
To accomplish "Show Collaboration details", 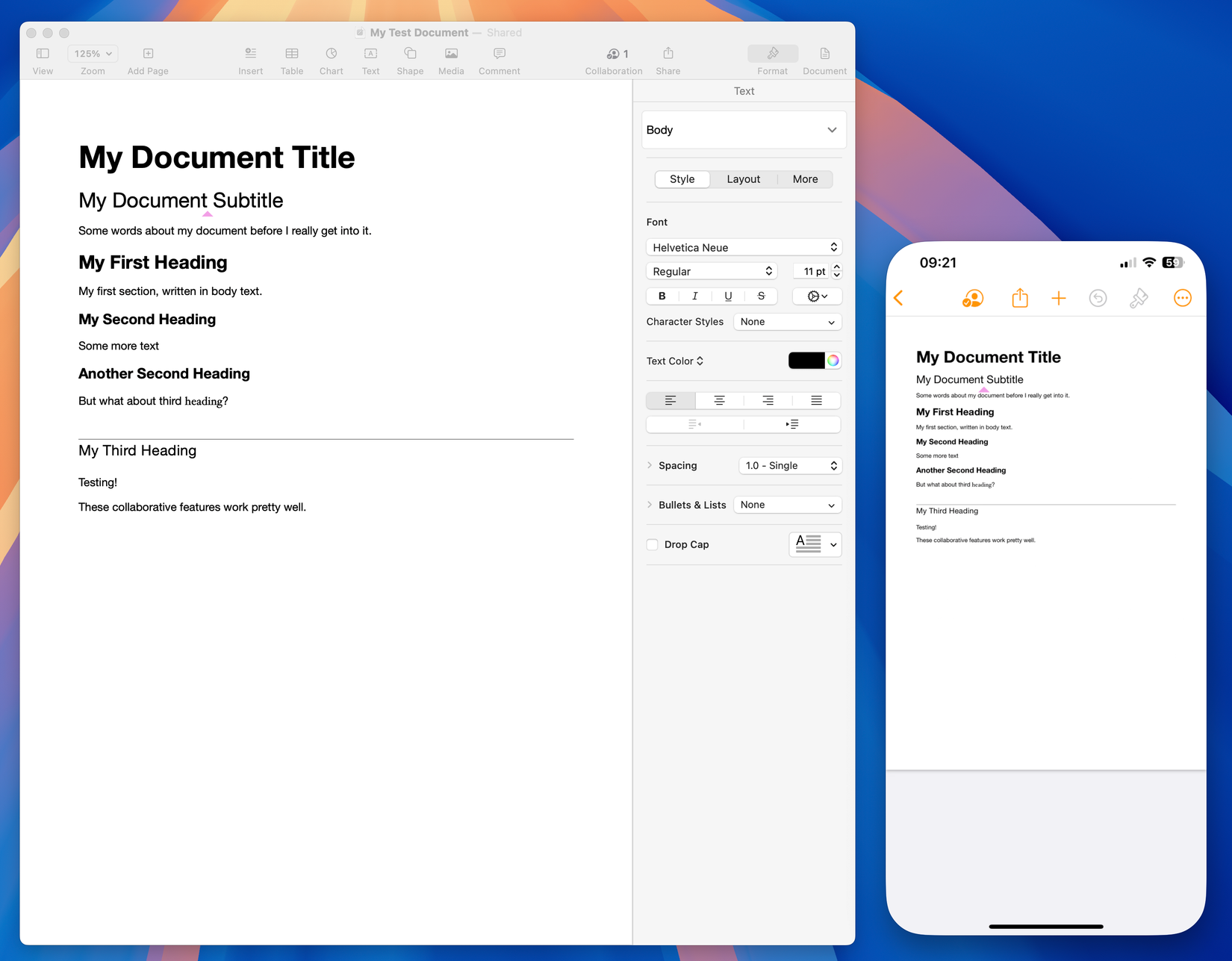I will point(613,59).
